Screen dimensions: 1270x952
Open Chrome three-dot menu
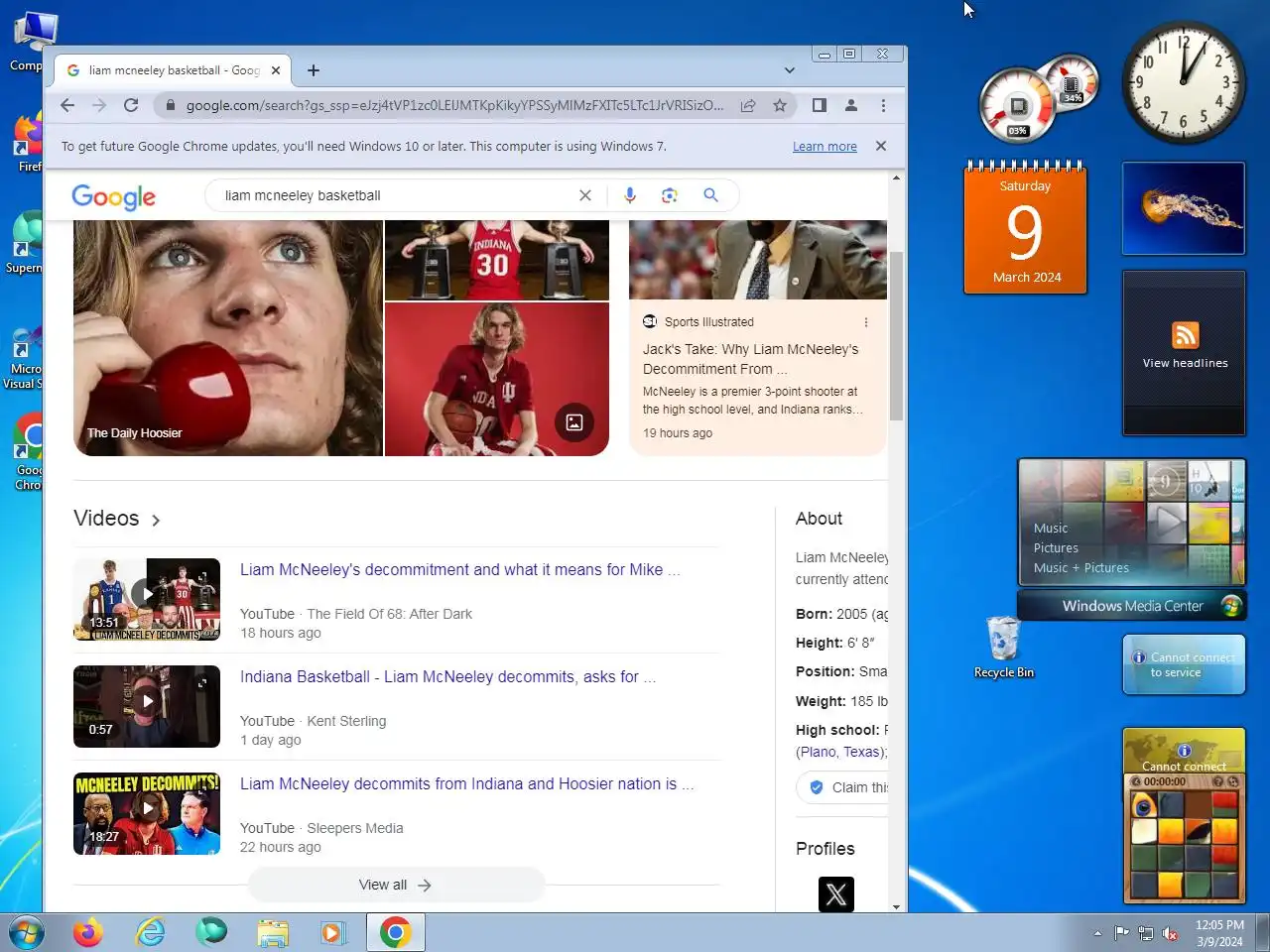point(883,105)
